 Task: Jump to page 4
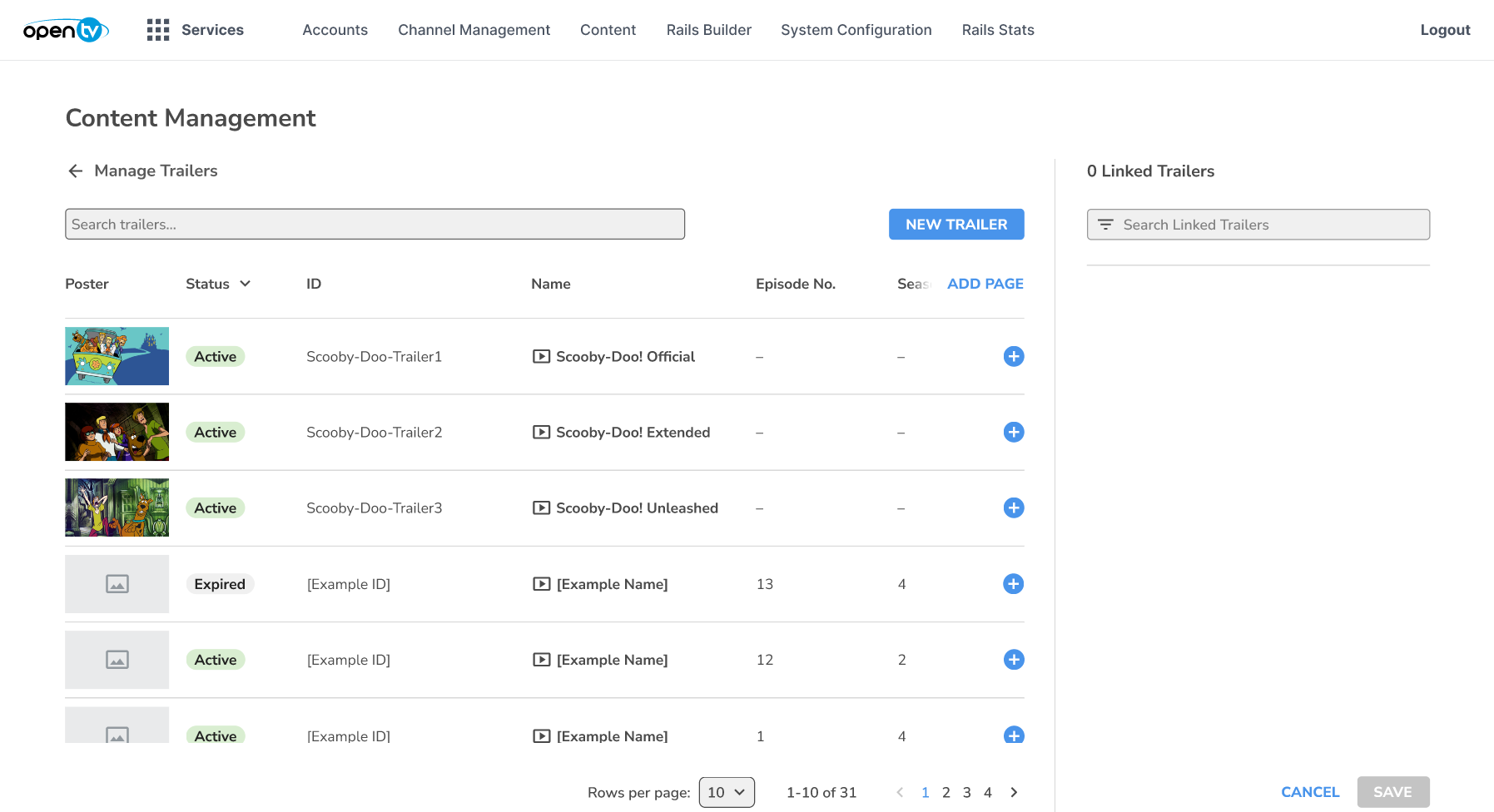coord(988,792)
